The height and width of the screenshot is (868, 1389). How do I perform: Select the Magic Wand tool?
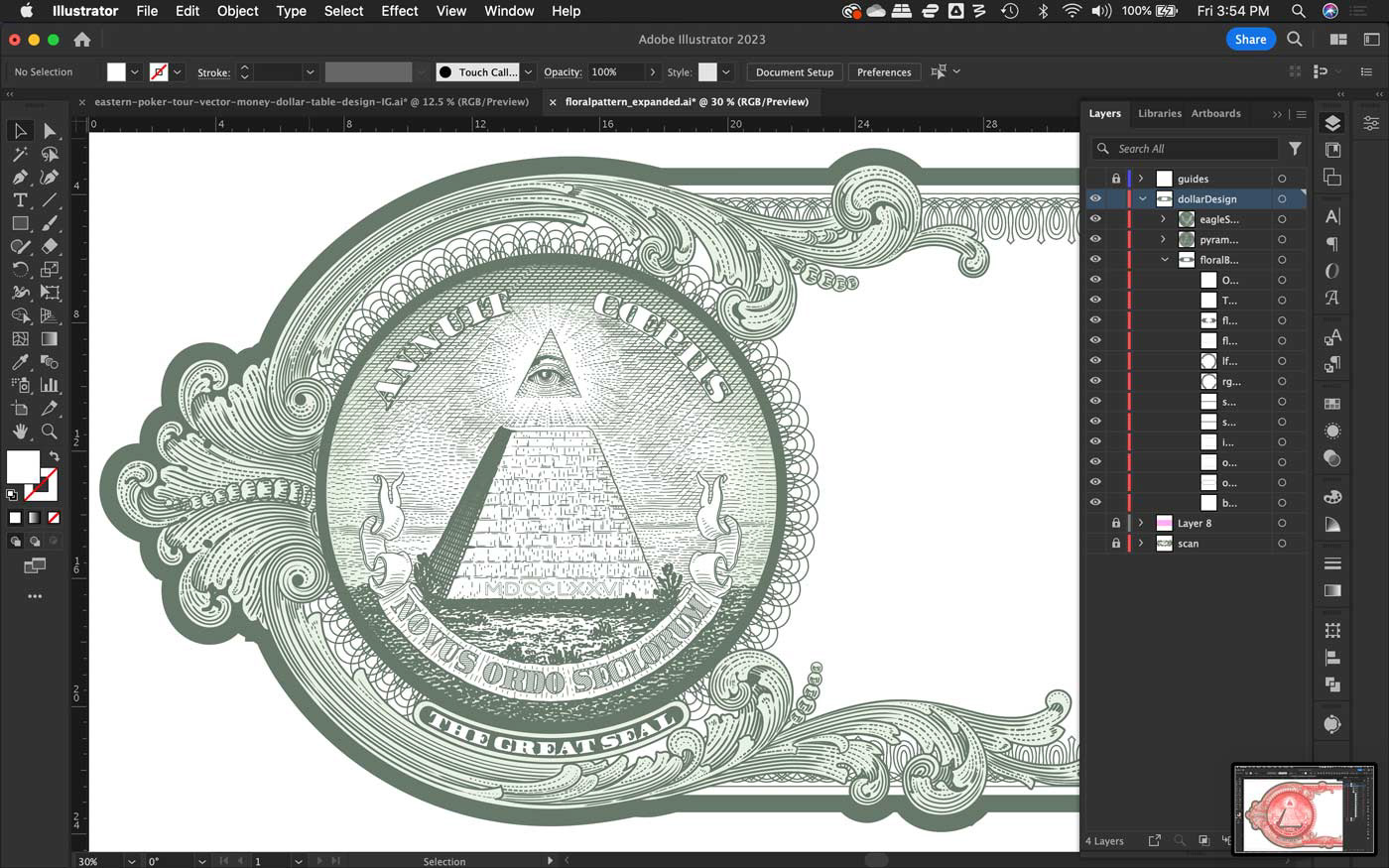click(20, 154)
